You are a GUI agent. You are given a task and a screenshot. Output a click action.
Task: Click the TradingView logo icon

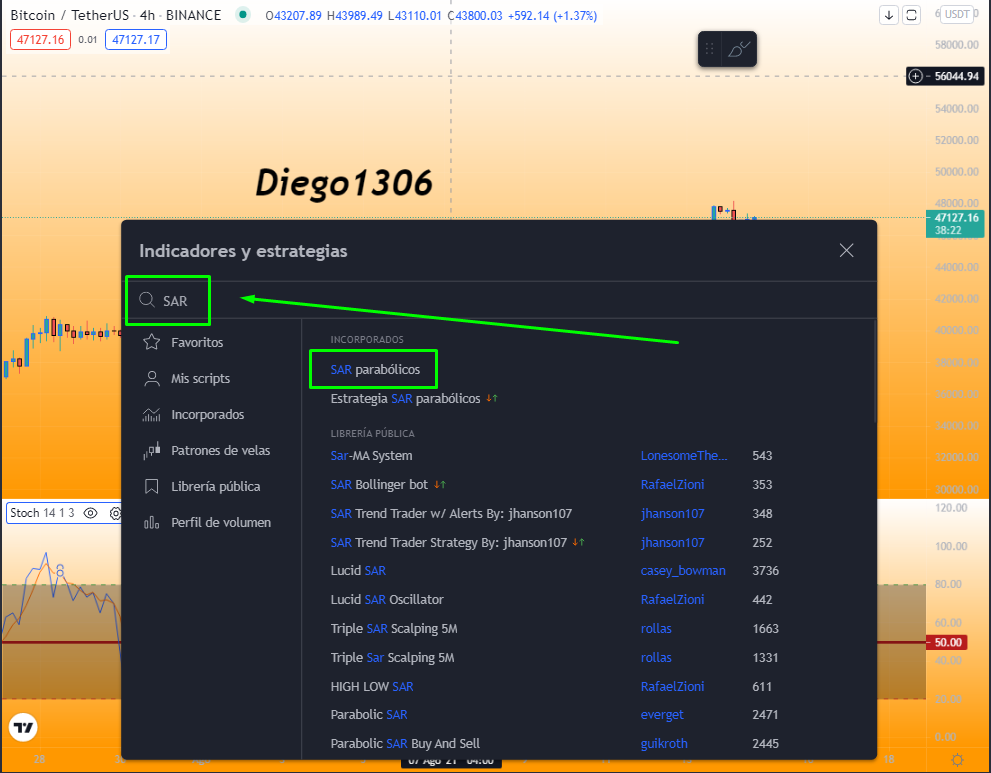click(x=23, y=727)
